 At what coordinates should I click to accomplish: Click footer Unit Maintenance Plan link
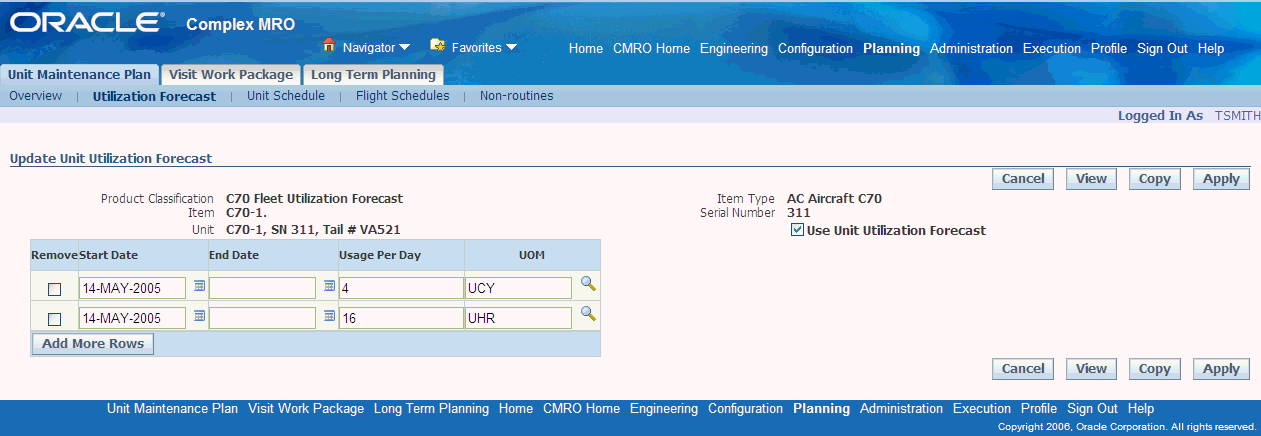point(172,409)
